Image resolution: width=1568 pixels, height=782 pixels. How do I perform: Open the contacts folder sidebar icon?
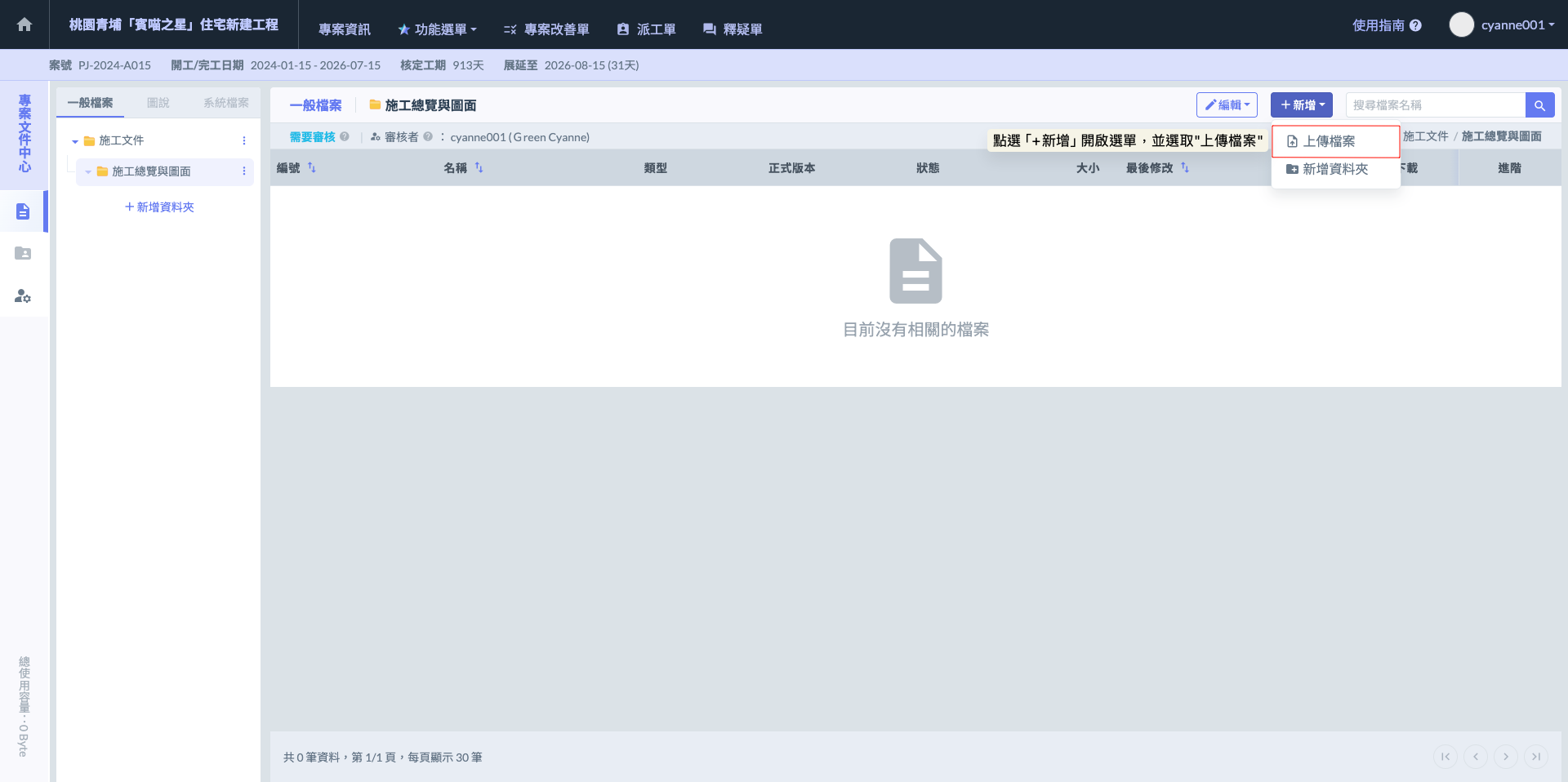(23, 254)
